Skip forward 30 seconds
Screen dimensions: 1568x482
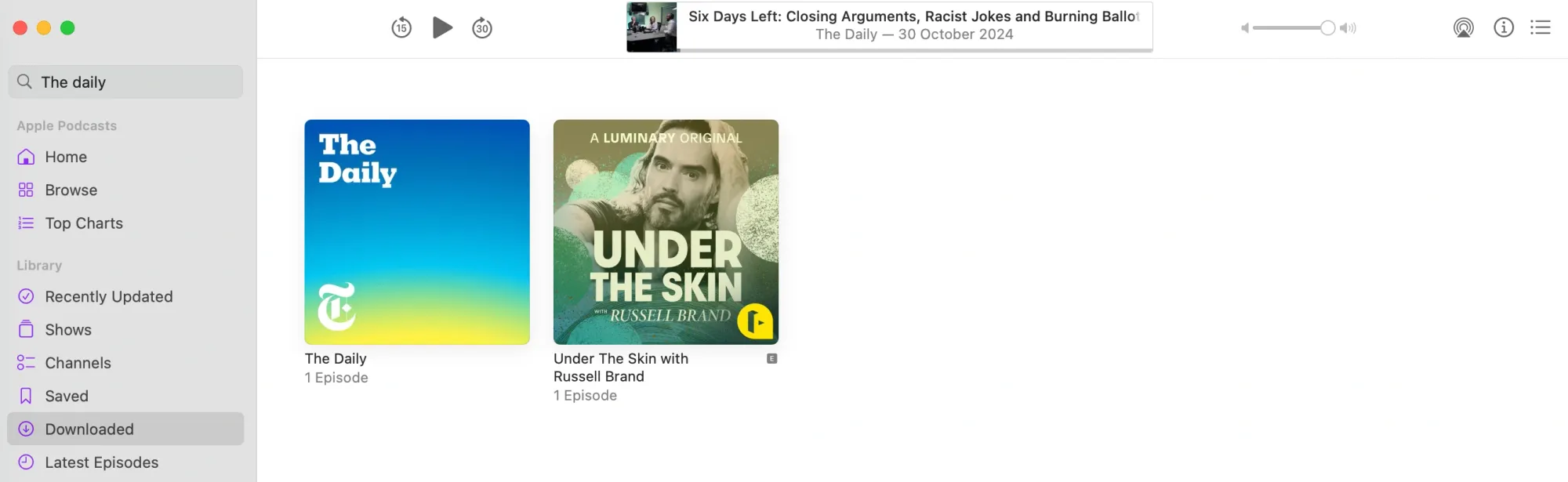(482, 28)
